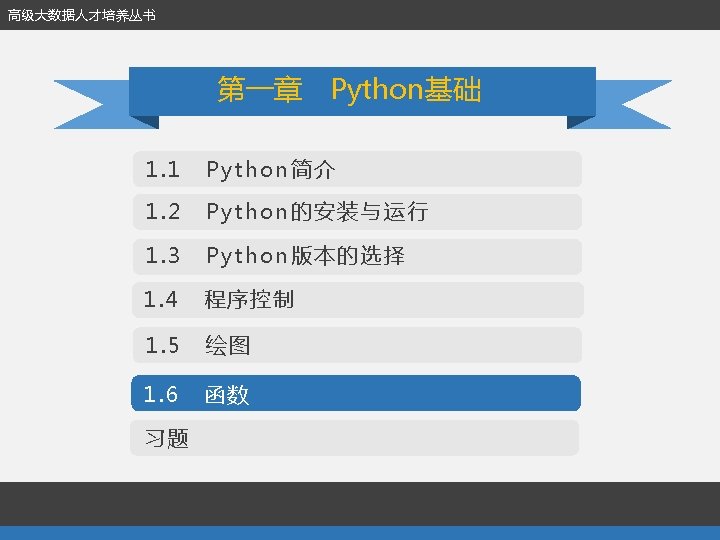
Task: Select section 1.3 Python版本的选择
Action: pyautogui.click(x=357, y=256)
